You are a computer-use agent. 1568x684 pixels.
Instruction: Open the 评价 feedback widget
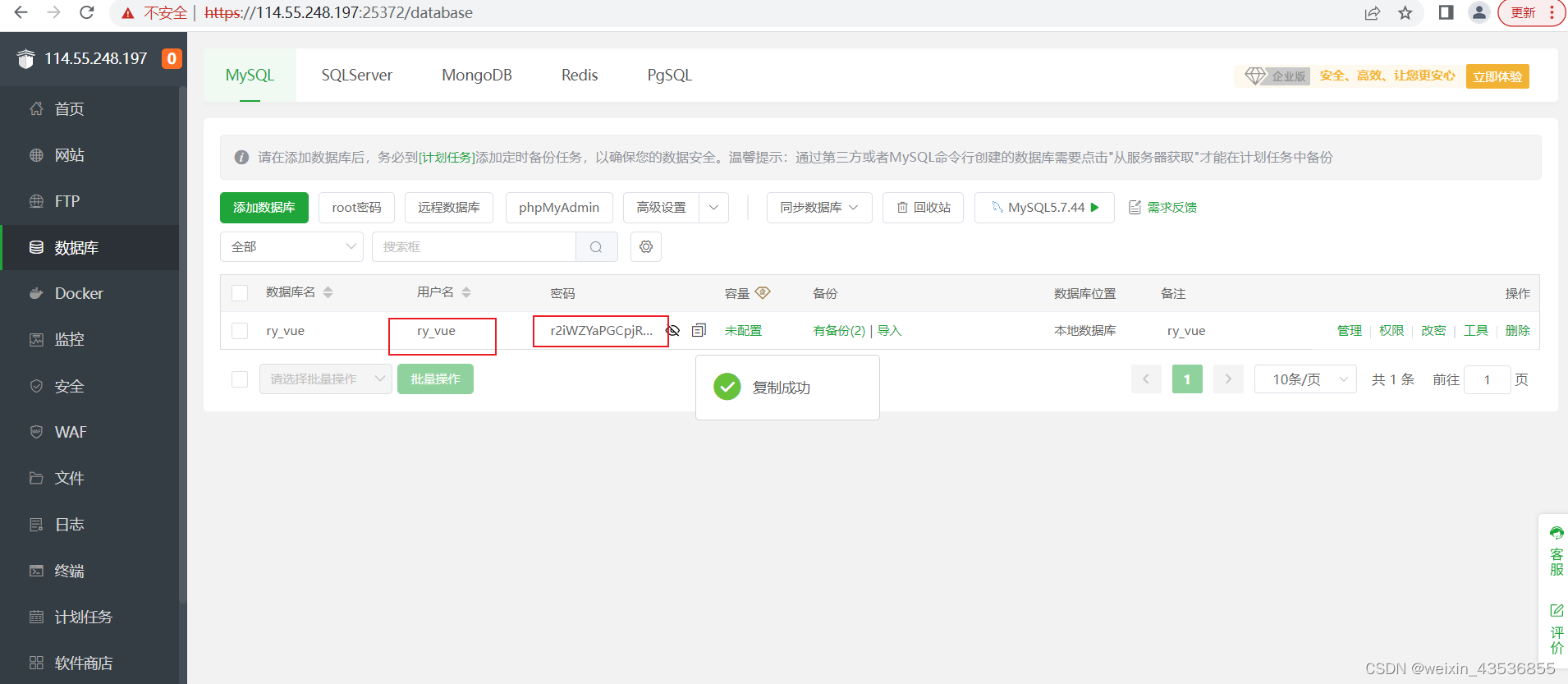(1557, 629)
